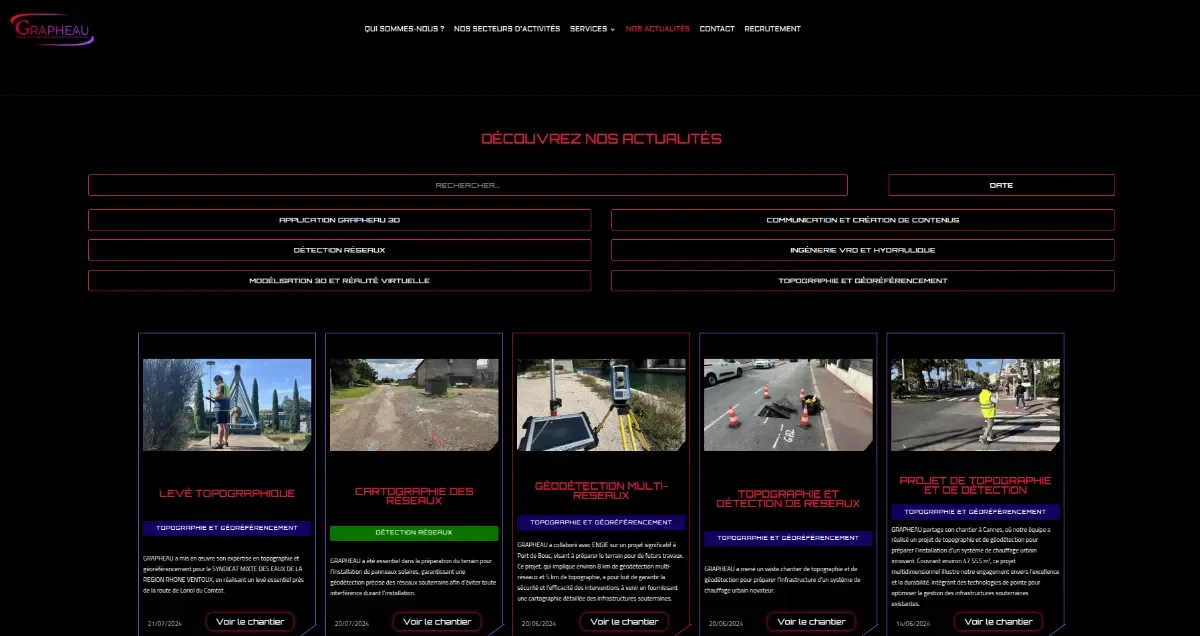Click the green Détection Réseaux tag
This screenshot has width=1200, height=636.
413,533
